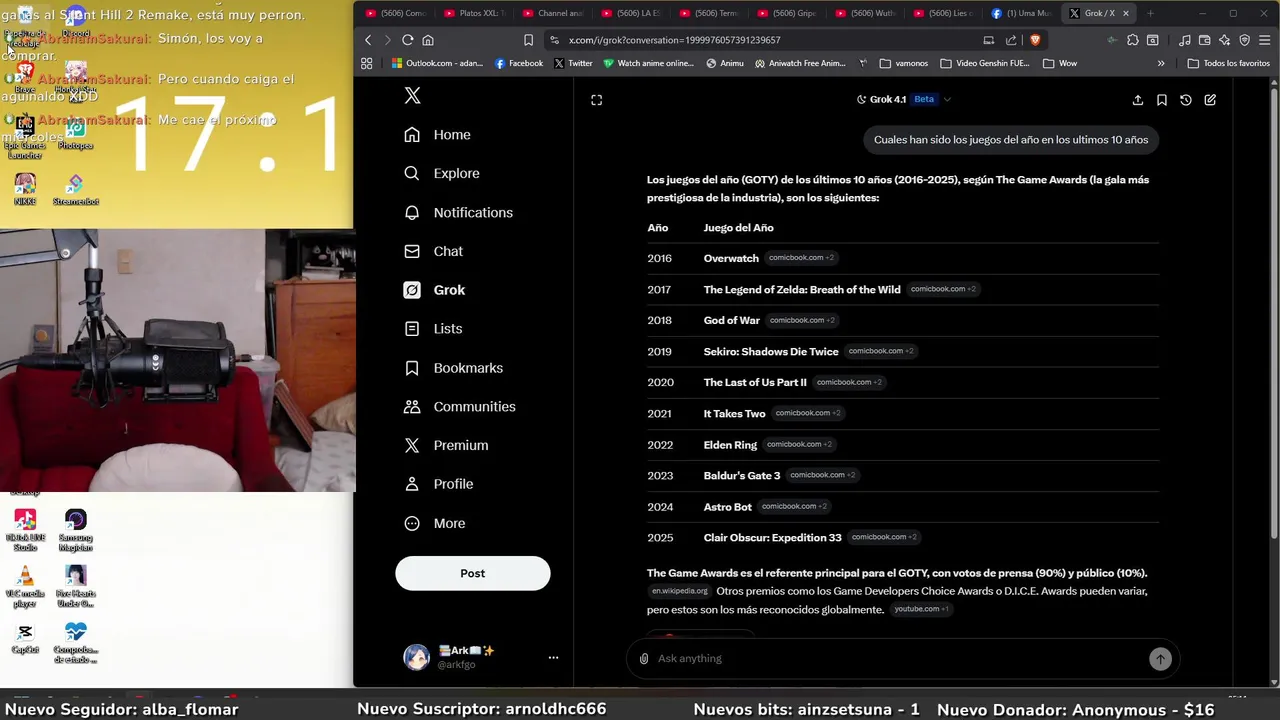Open browser extensions puzzle icon
1280x720 pixels.
1132,40
